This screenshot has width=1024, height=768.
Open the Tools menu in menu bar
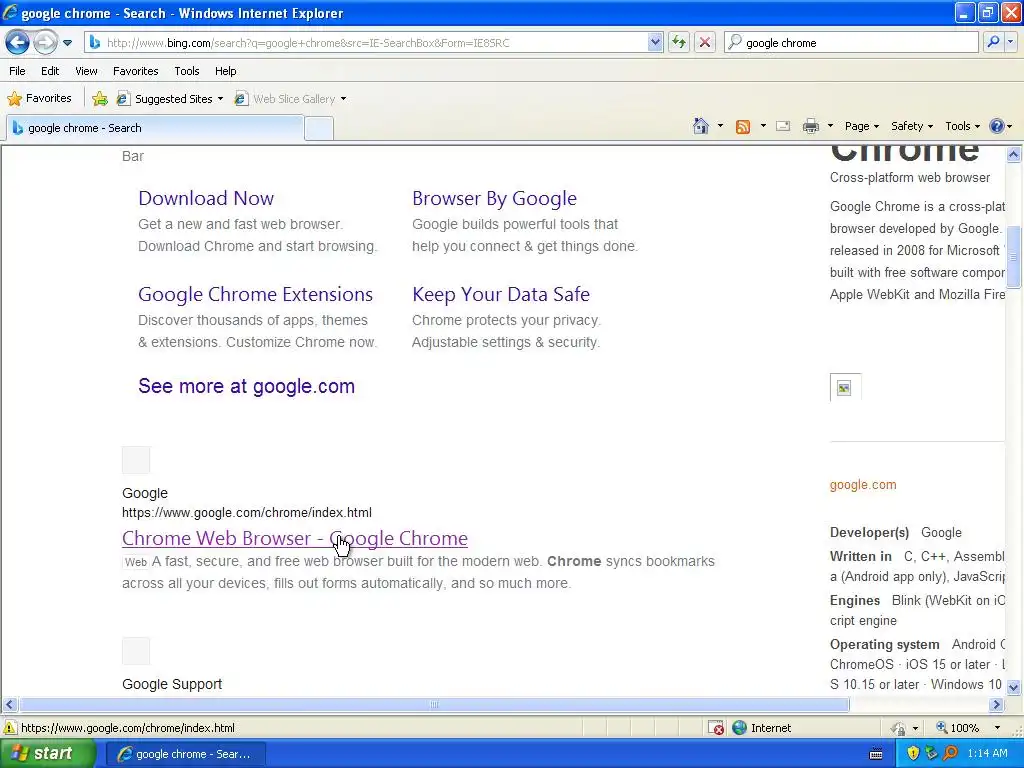[x=187, y=71]
